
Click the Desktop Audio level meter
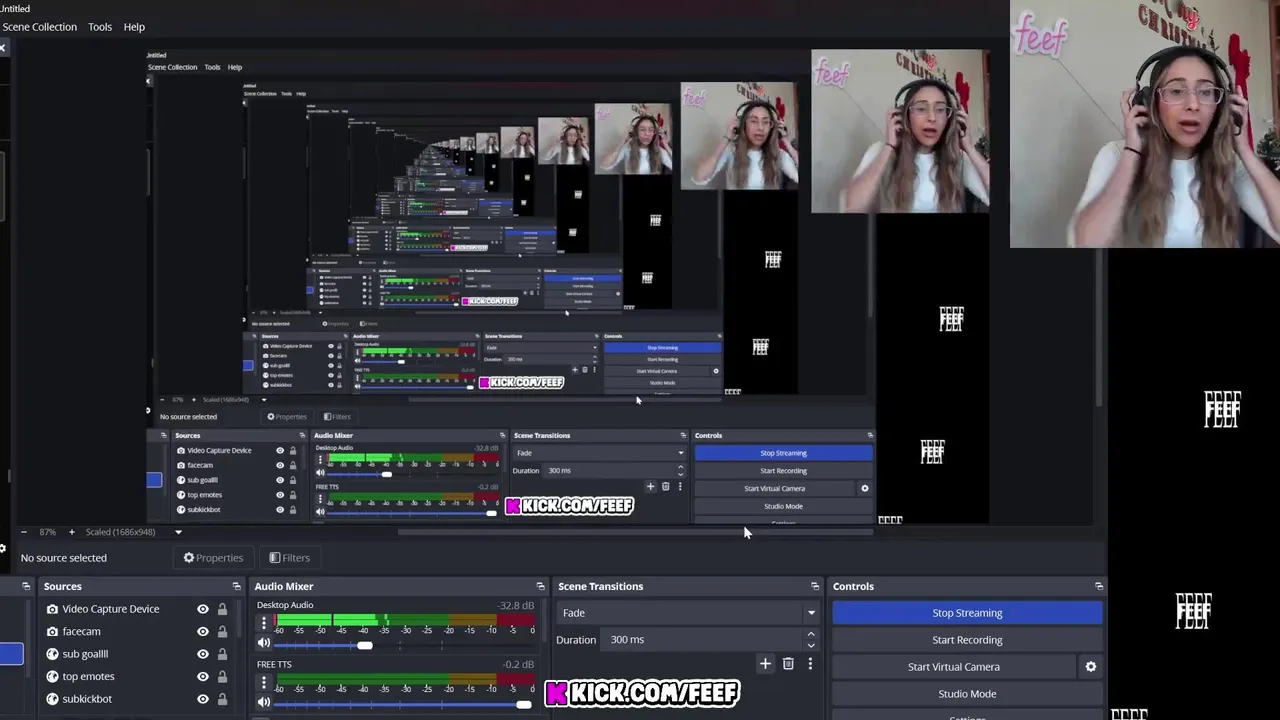pos(405,620)
